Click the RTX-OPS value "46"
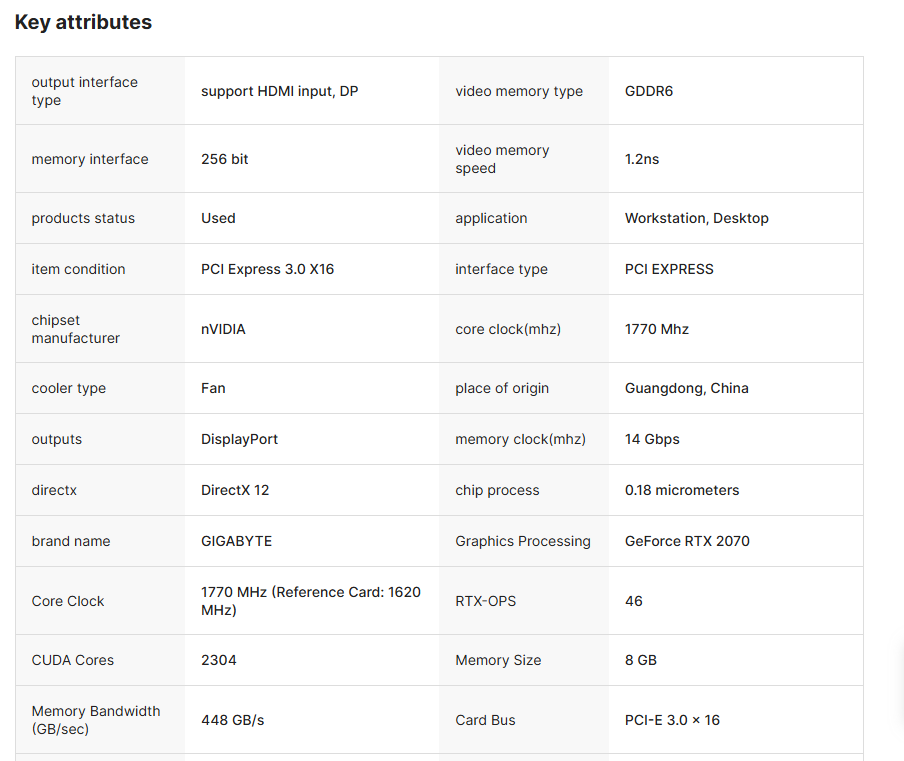The image size is (904, 761). (x=634, y=601)
